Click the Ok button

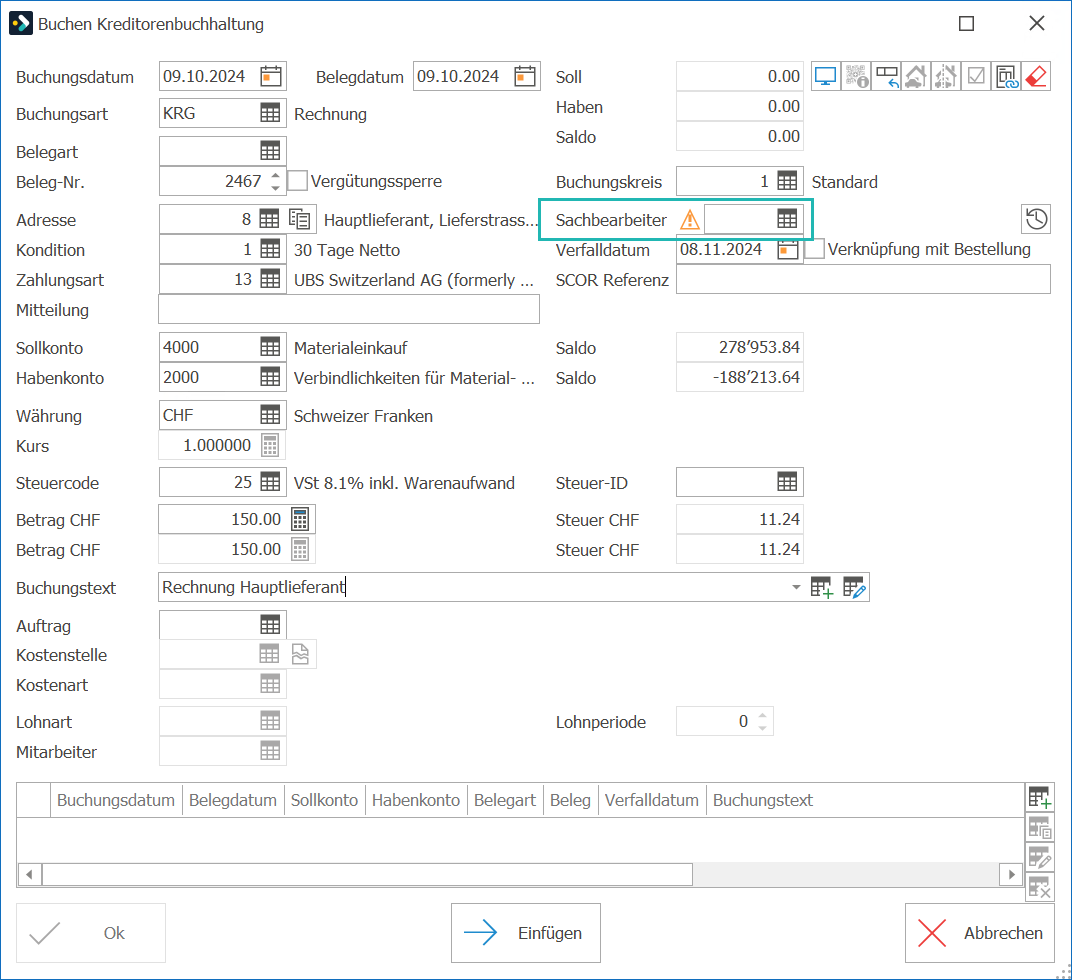tap(91, 933)
